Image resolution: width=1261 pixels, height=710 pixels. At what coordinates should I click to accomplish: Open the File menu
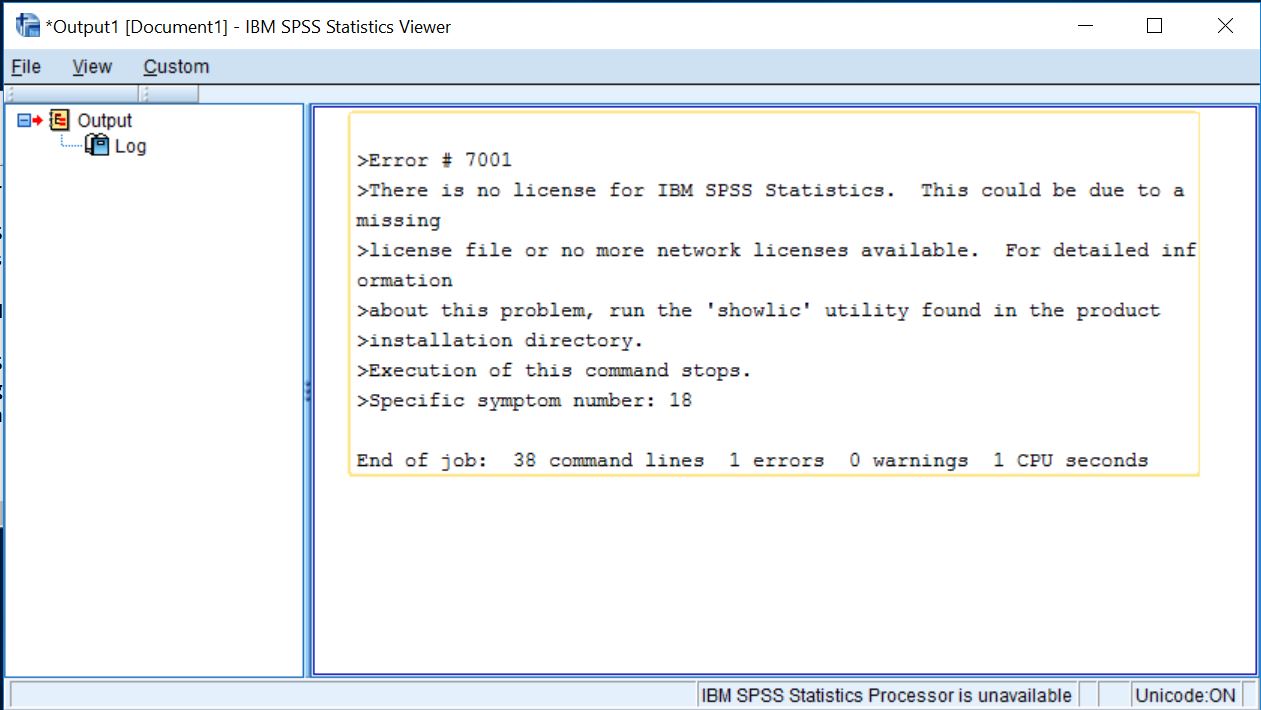pyautogui.click(x=26, y=67)
